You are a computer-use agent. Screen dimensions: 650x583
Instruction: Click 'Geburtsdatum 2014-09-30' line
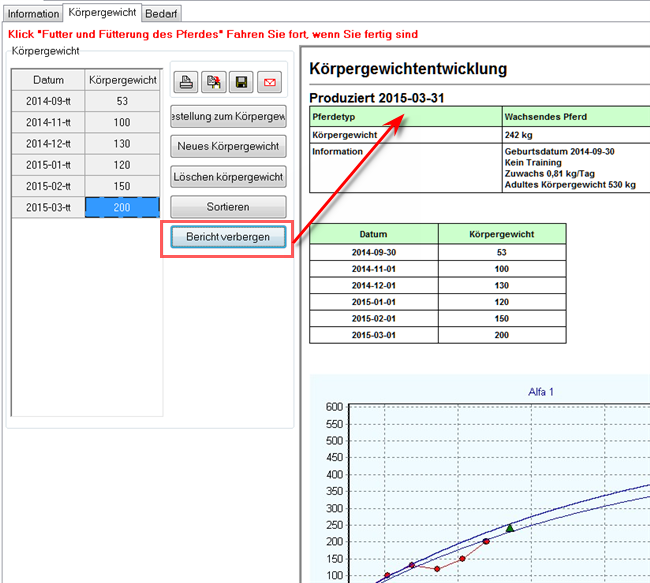coord(560,151)
